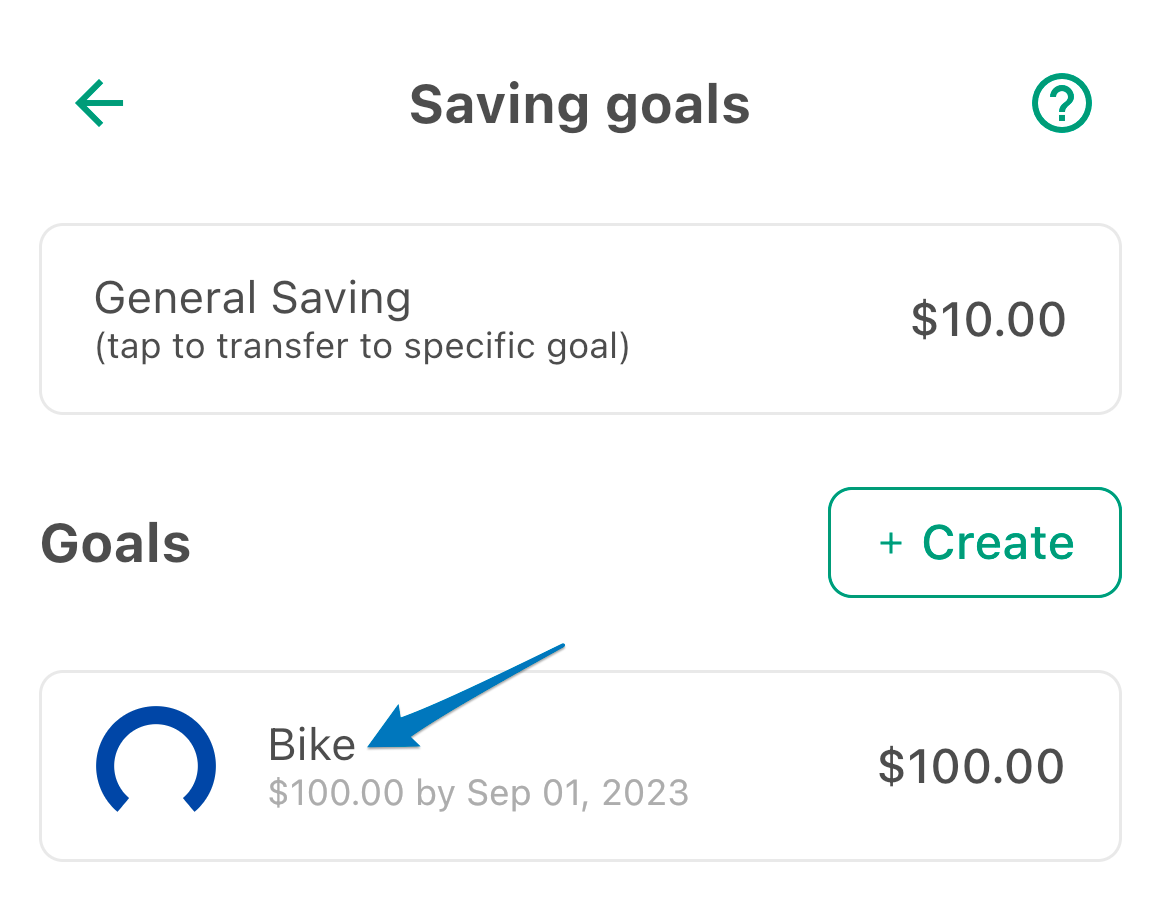Tap the "tap to transfer to specific goal" text
Viewport: 1164px width, 902px height.
tap(362, 347)
